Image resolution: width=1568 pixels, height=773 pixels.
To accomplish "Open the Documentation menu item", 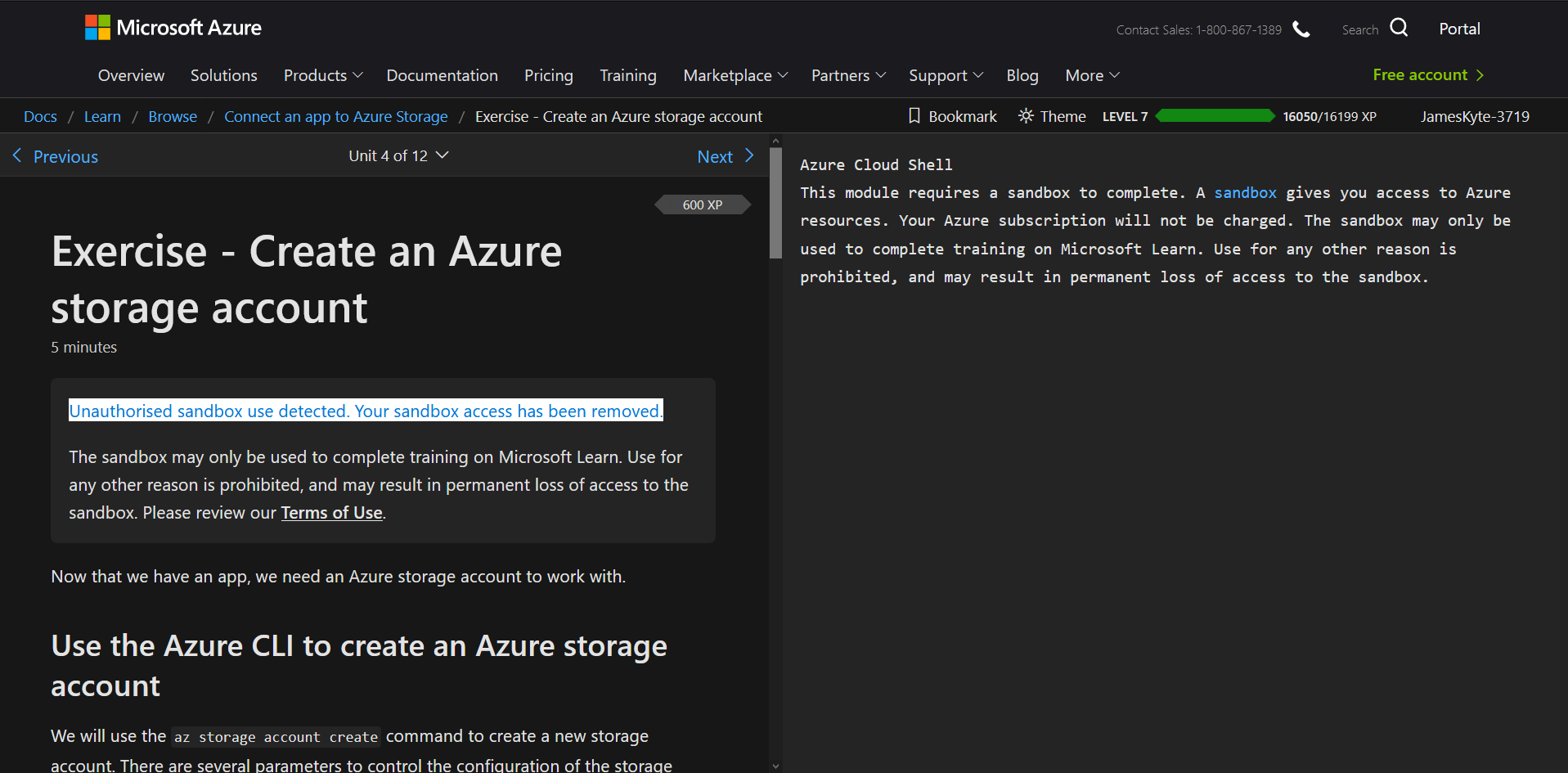I will (x=442, y=75).
